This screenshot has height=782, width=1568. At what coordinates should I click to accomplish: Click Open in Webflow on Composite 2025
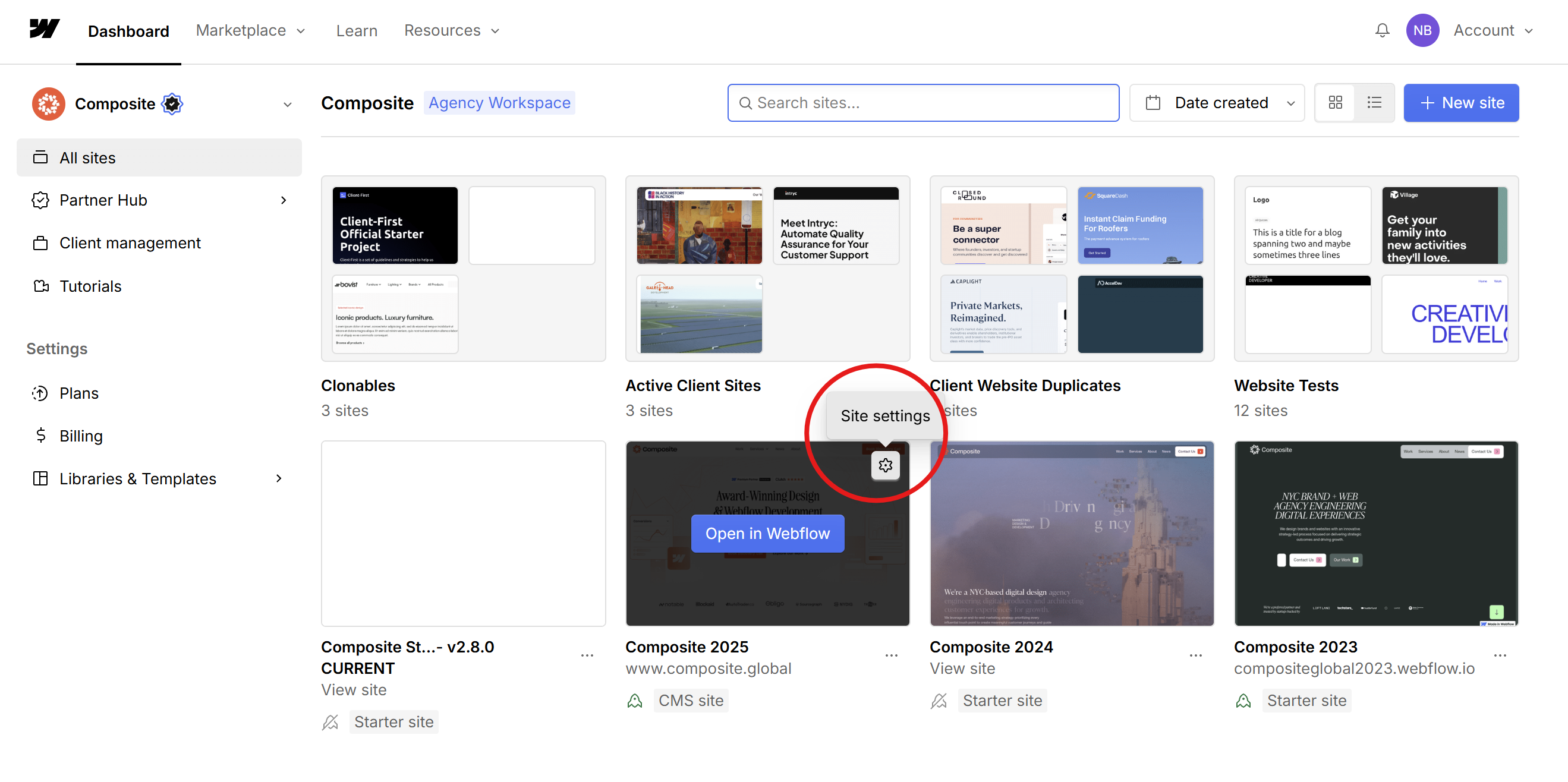(x=767, y=533)
